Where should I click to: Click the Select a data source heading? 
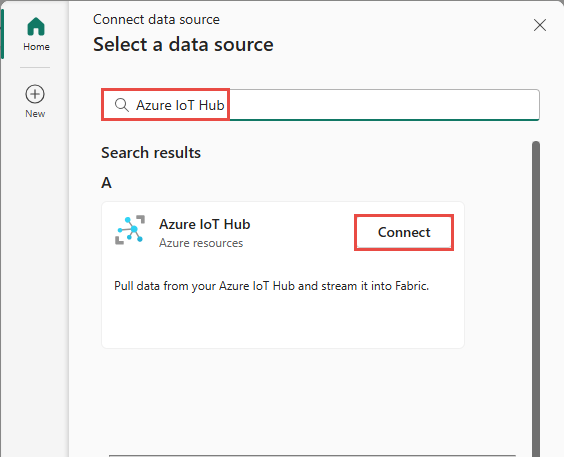[183, 45]
